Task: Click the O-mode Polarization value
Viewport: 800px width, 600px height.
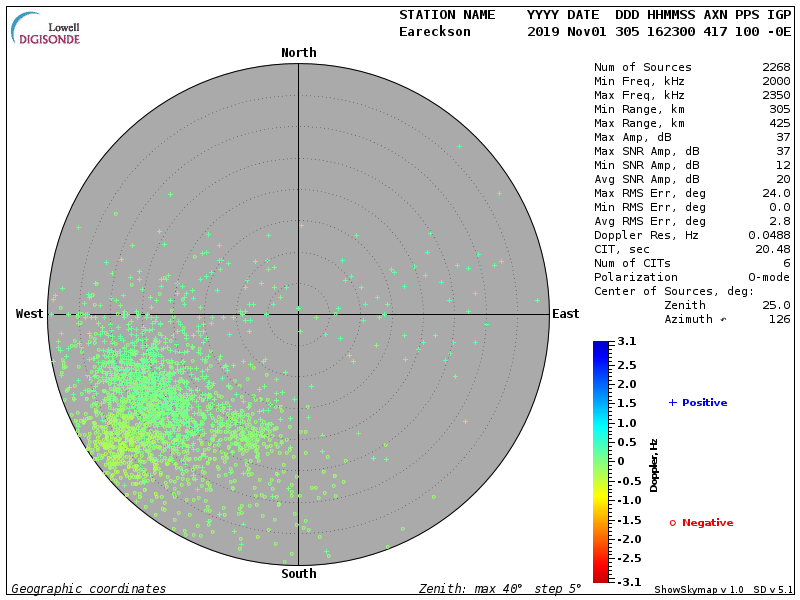Action: pos(766,277)
